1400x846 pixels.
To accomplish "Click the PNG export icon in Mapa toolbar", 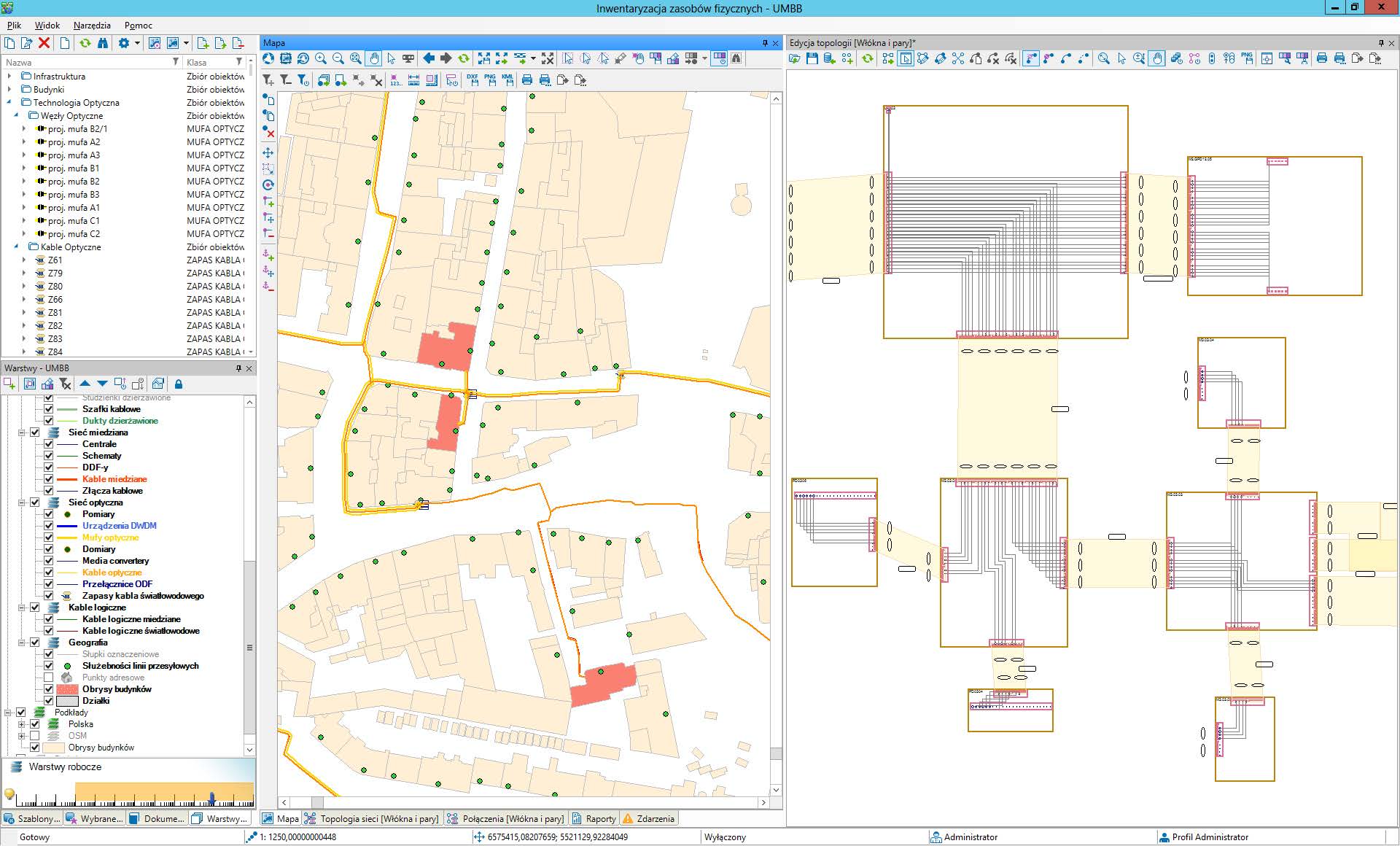I will [490, 80].
